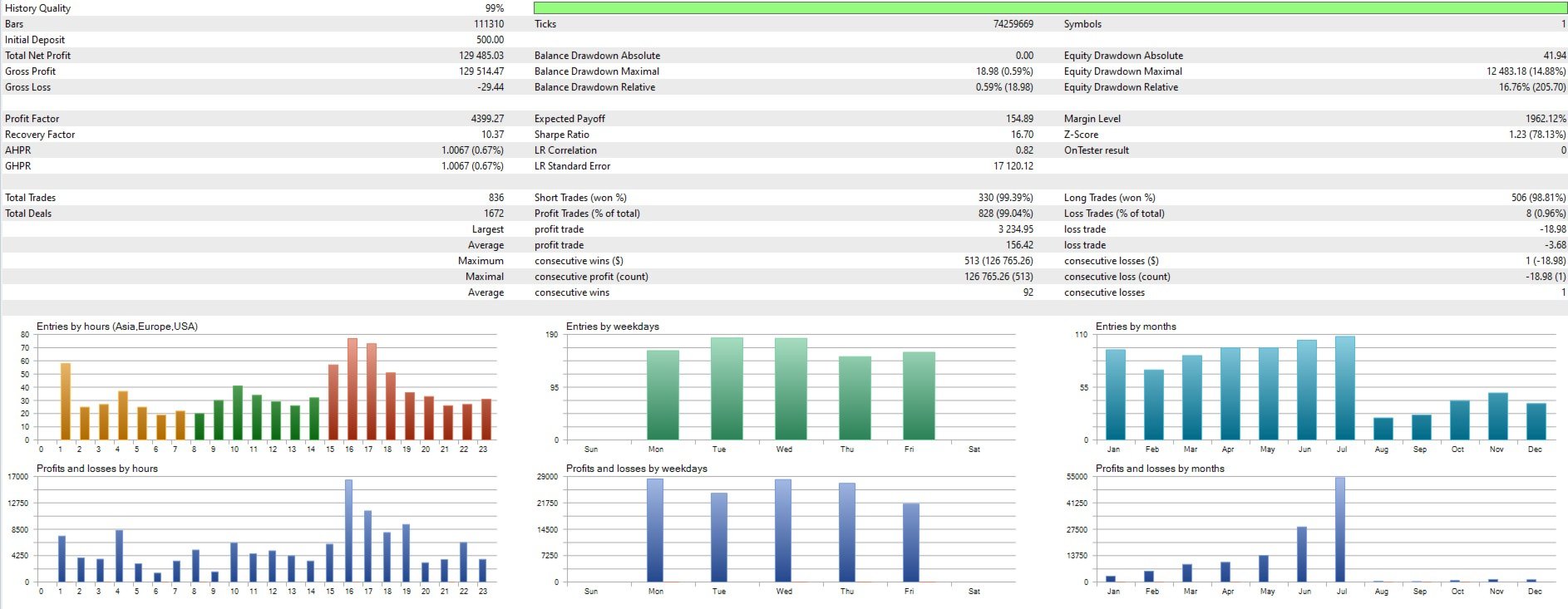The width and height of the screenshot is (1568, 609).
Task: Select the Equity Drawdown Absolute value "41.94"
Action: coord(1555,56)
